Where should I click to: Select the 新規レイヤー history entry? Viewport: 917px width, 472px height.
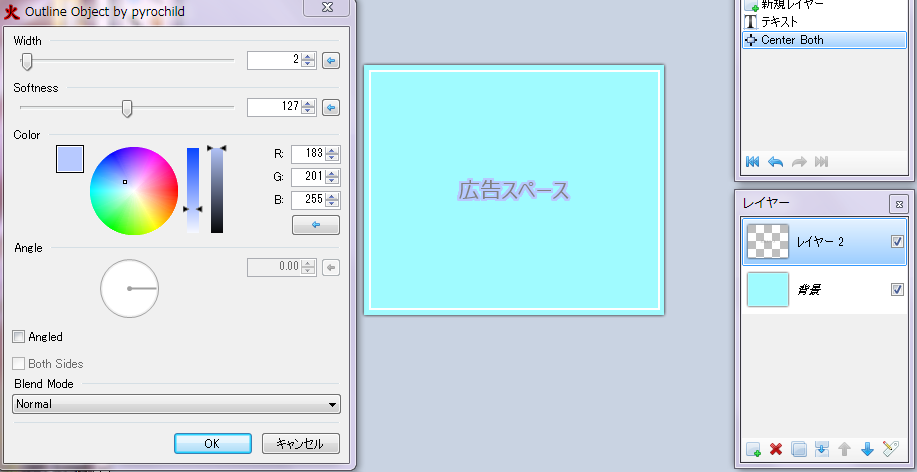(x=825, y=5)
